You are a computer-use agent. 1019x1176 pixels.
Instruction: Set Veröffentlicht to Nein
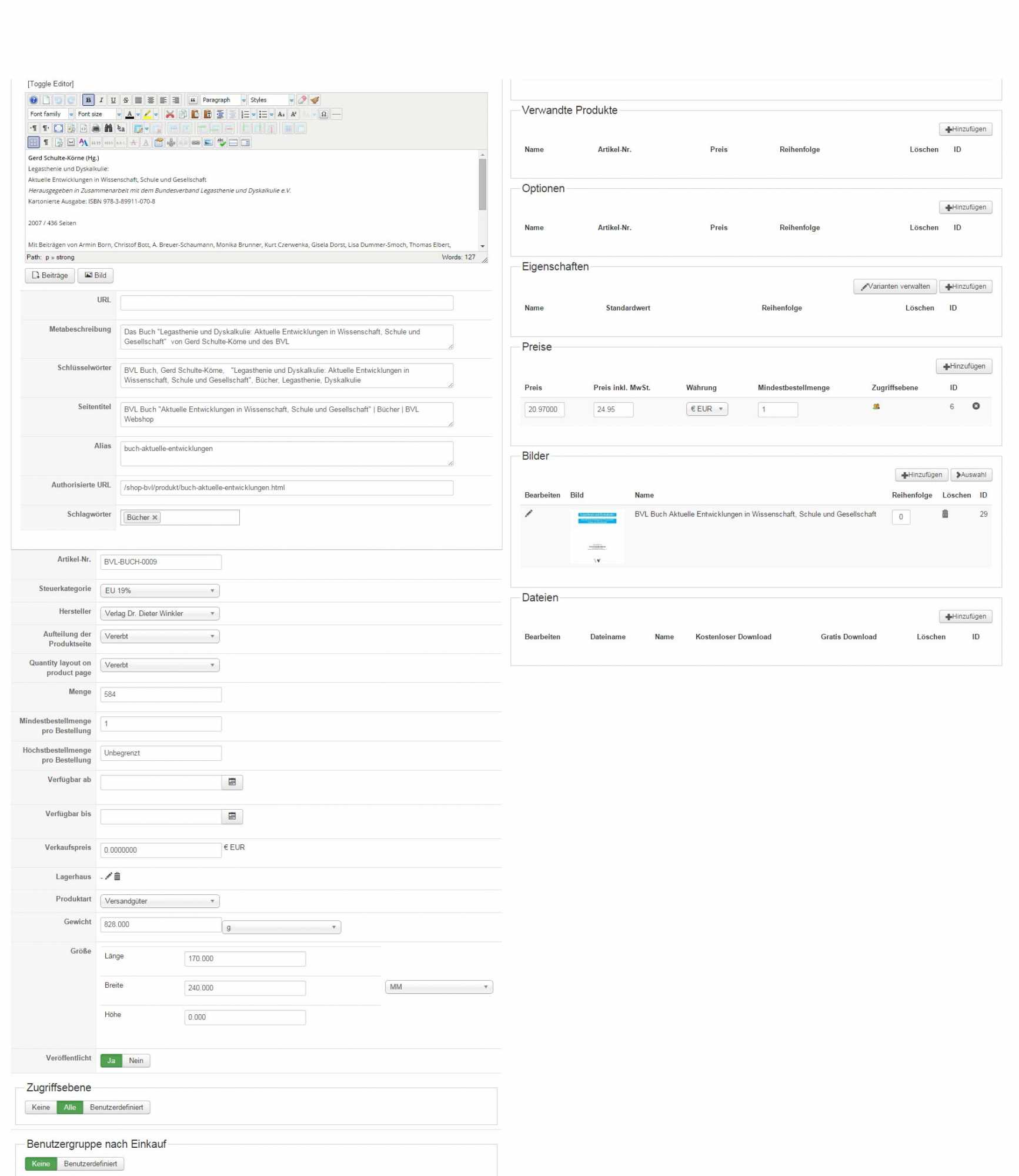coord(136,1060)
